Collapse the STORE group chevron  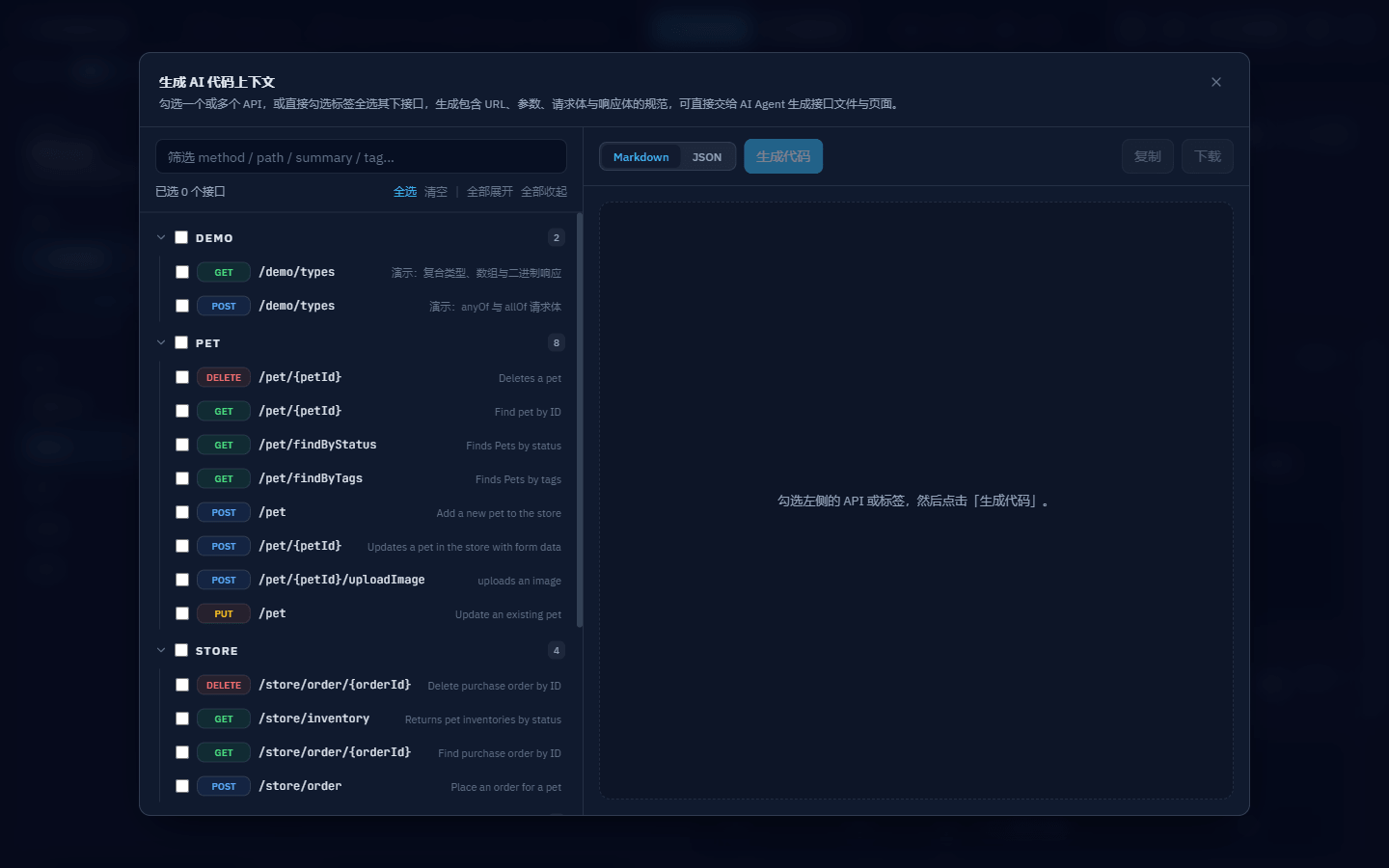tap(161, 650)
